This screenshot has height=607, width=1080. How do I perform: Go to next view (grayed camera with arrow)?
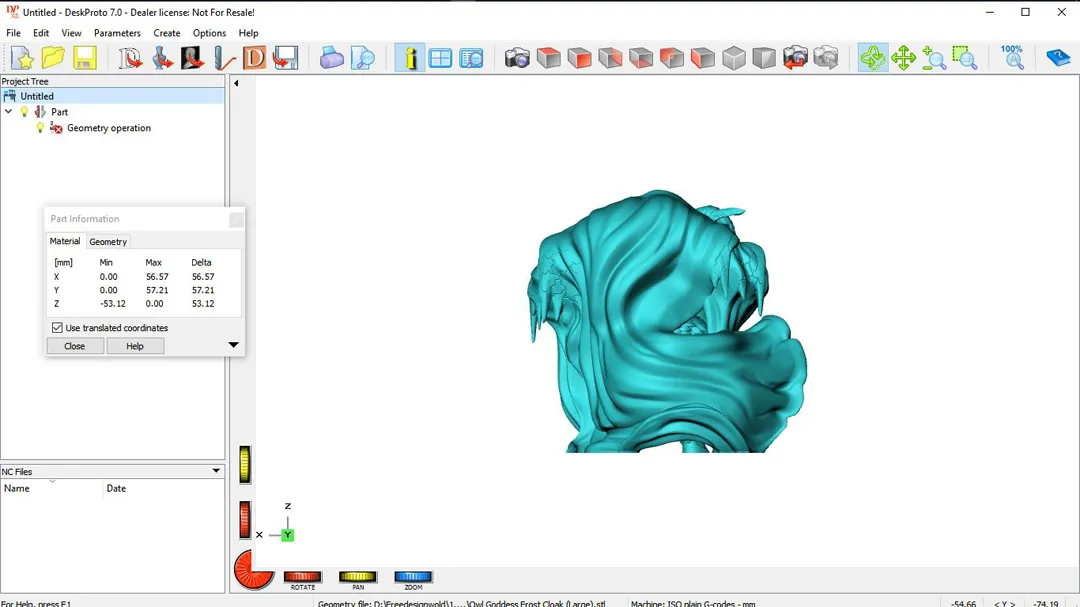[x=826, y=58]
